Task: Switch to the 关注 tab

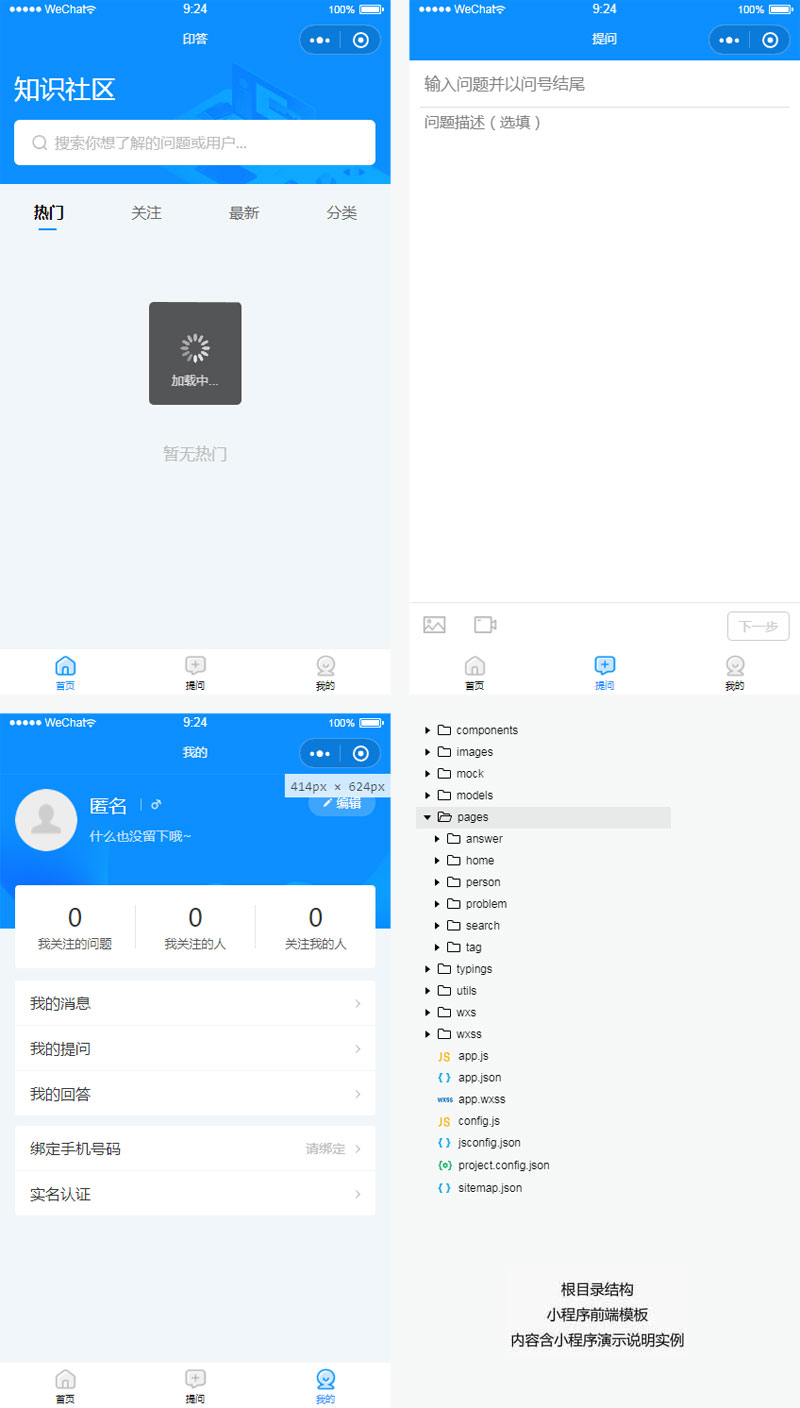Action: (146, 213)
